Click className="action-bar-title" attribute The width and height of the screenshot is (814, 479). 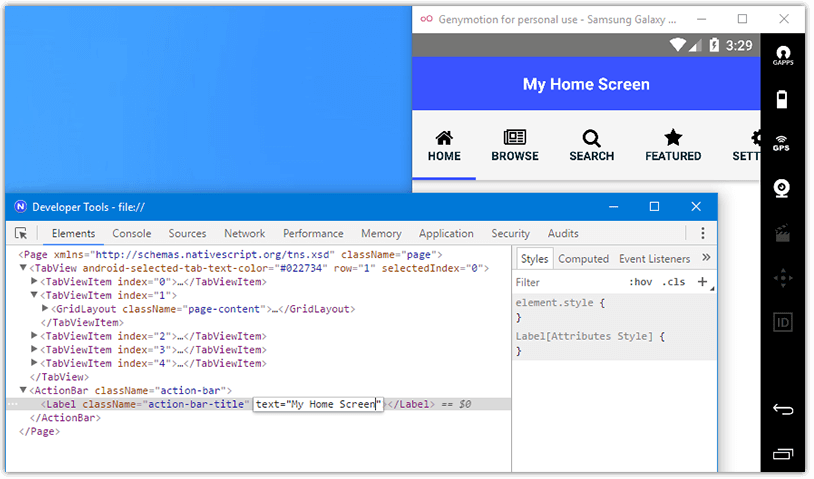pyautogui.click(x=166, y=404)
